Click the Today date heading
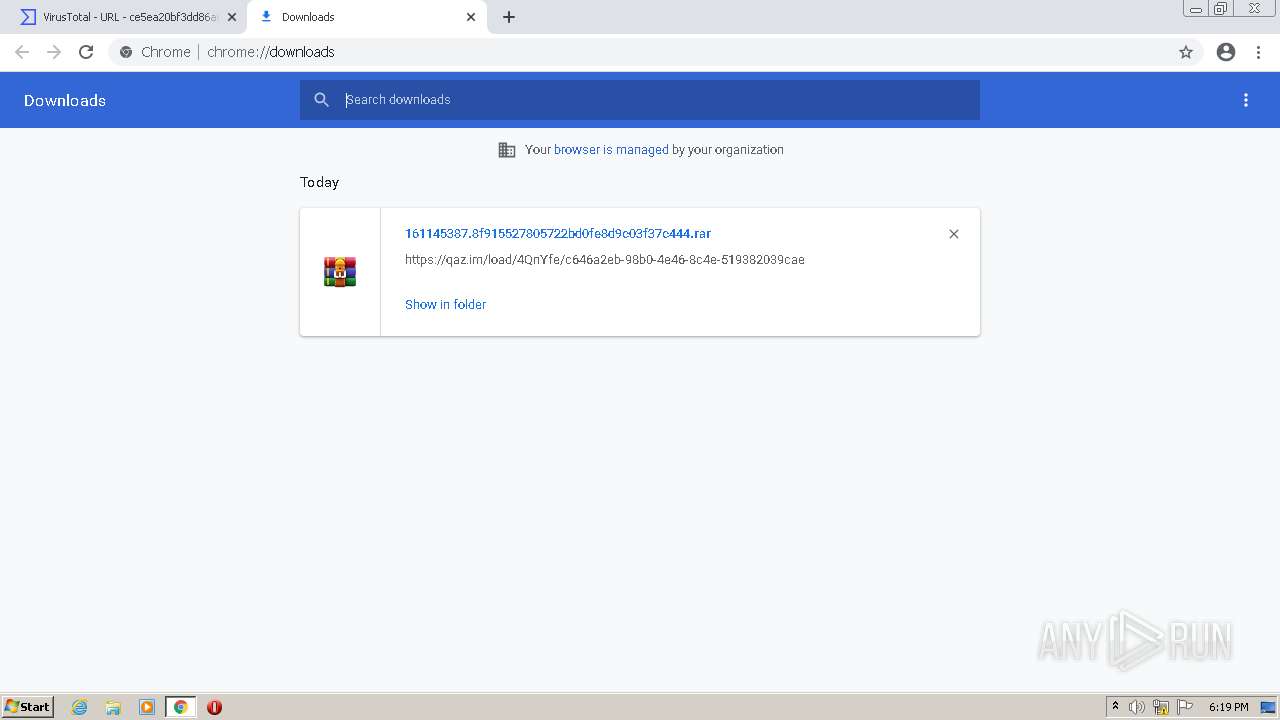The width and height of the screenshot is (1280, 720). (x=320, y=182)
